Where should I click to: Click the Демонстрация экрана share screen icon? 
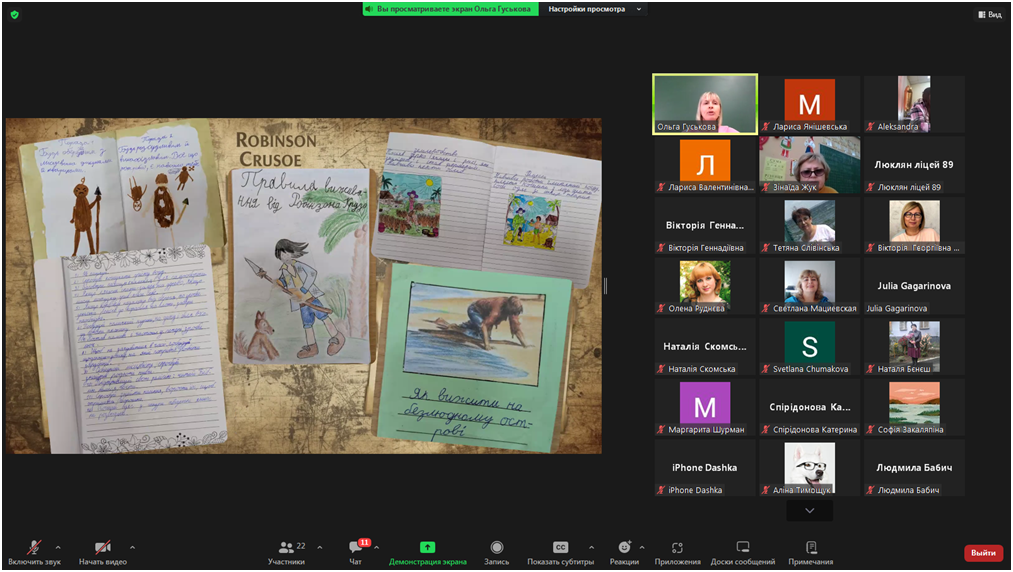(428, 548)
